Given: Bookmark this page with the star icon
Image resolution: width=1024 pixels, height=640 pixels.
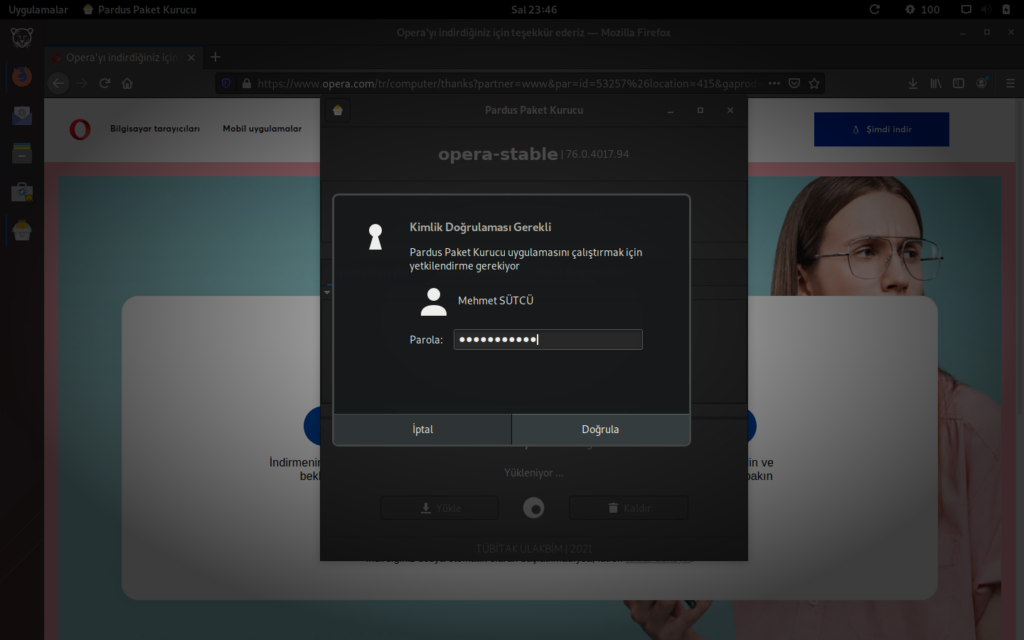Looking at the screenshot, I should [x=814, y=84].
